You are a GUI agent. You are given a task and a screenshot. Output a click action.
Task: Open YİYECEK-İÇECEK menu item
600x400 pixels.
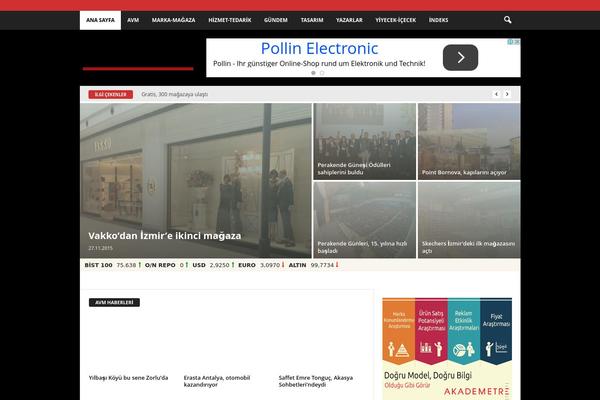point(395,20)
